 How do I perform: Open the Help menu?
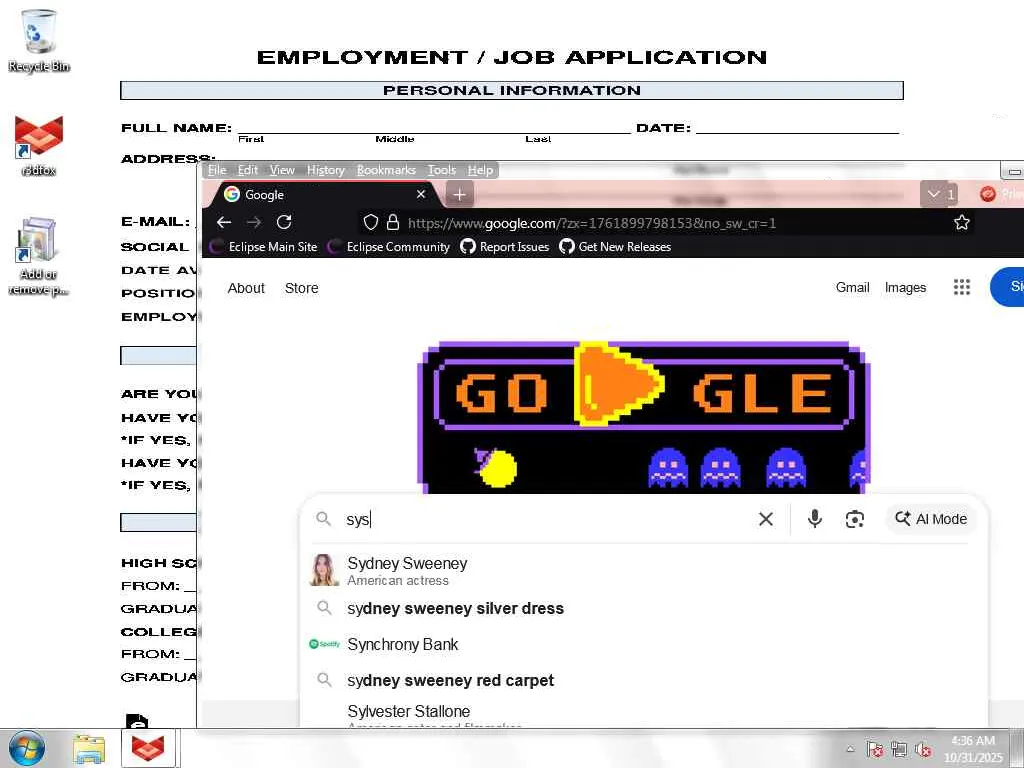480,170
